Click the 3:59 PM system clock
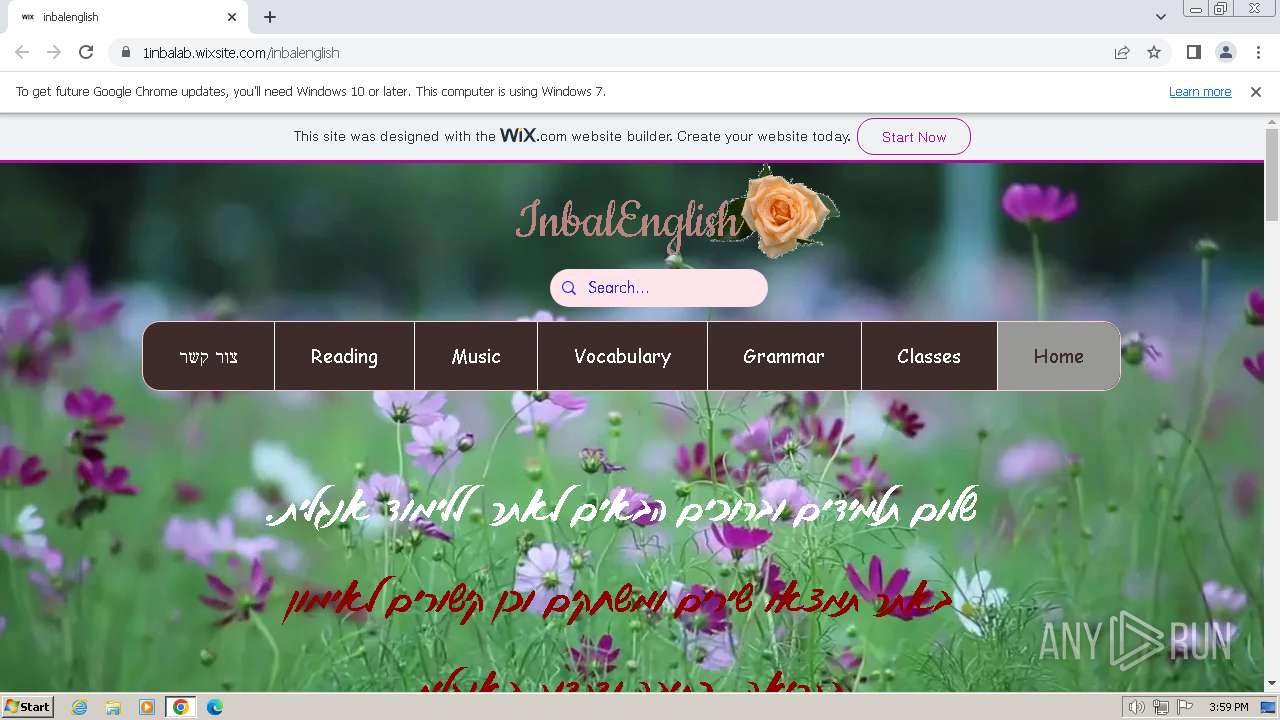Viewport: 1280px width, 720px height. pos(1228,707)
